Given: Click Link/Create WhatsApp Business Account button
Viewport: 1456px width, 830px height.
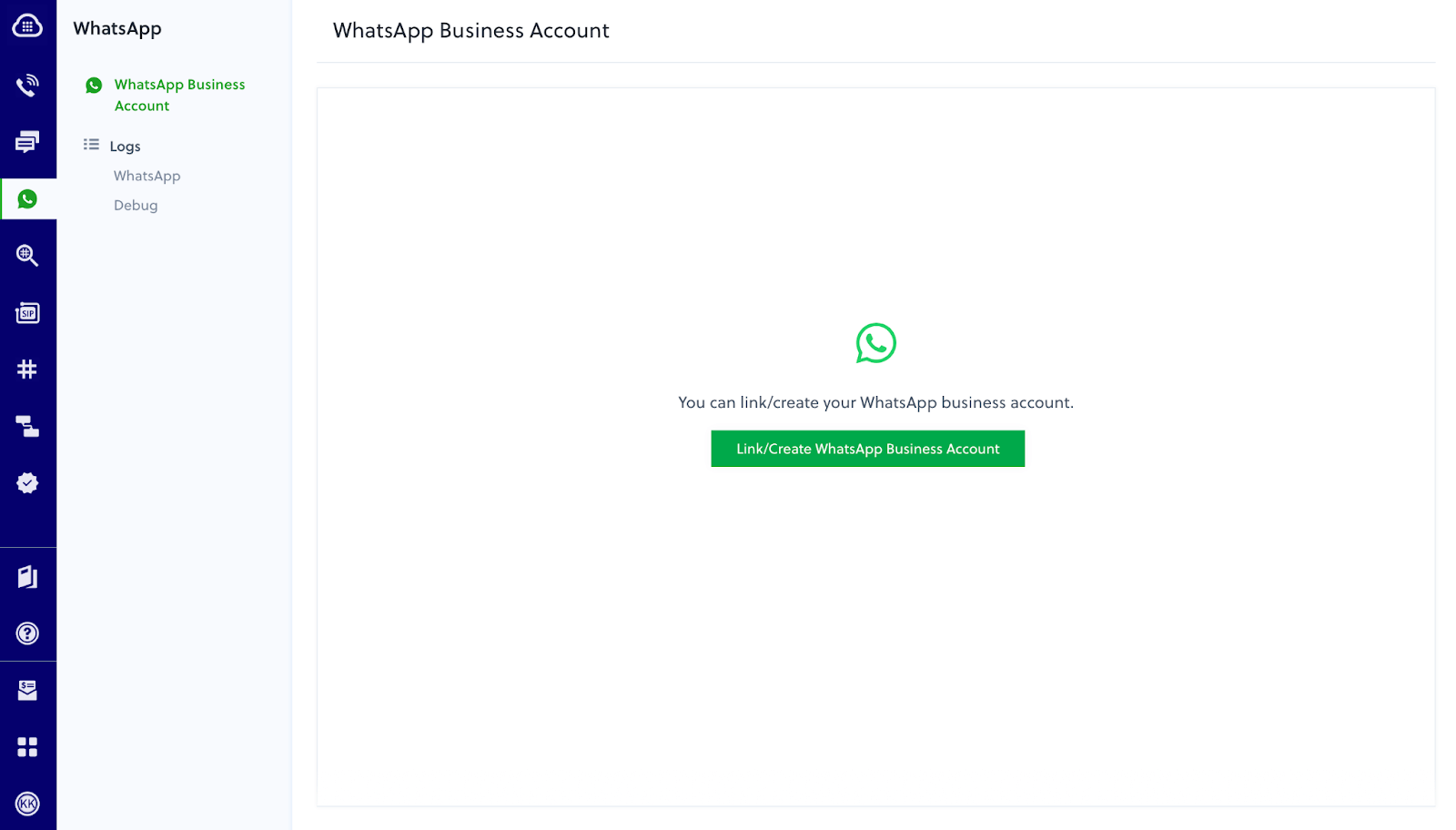Looking at the screenshot, I should click(867, 449).
